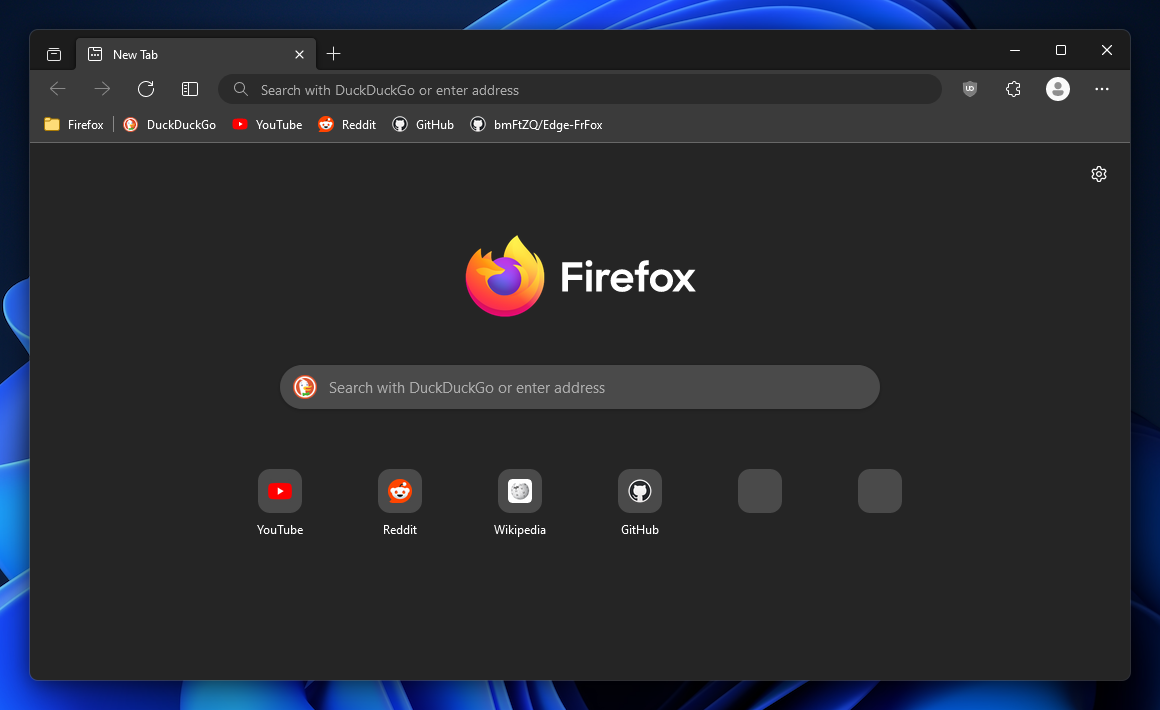Open the Extensions puzzle-piece menu
This screenshot has height=710, width=1160.
coord(1014,89)
